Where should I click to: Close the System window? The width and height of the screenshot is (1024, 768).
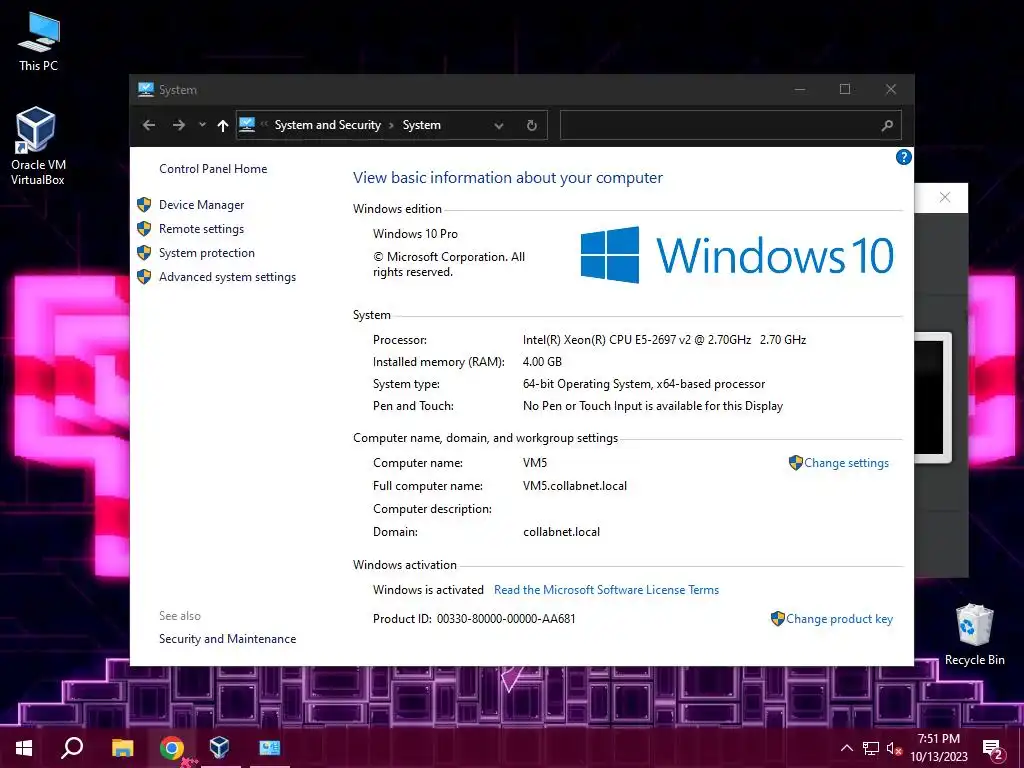click(891, 89)
